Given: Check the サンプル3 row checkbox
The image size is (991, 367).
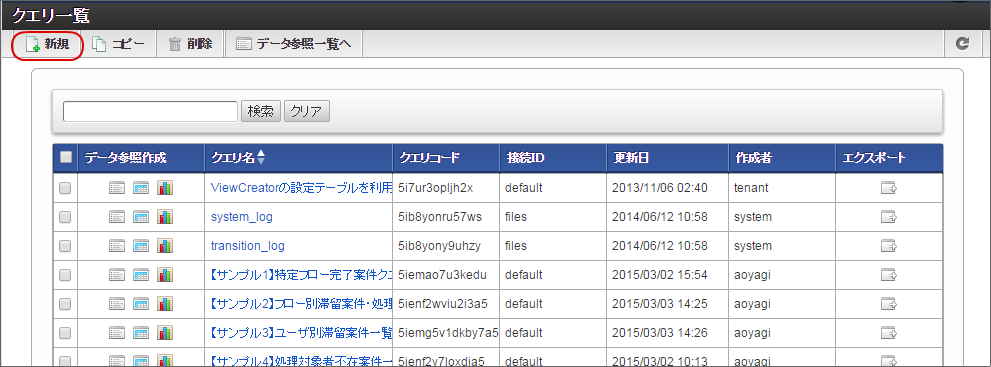Looking at the screenshot, I should coord(65,333).
